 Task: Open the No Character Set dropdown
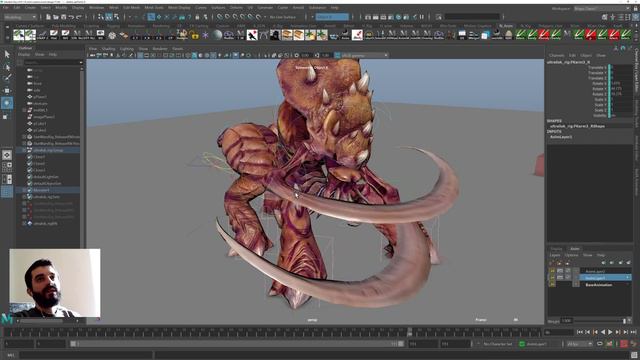[x=498, y=344]
